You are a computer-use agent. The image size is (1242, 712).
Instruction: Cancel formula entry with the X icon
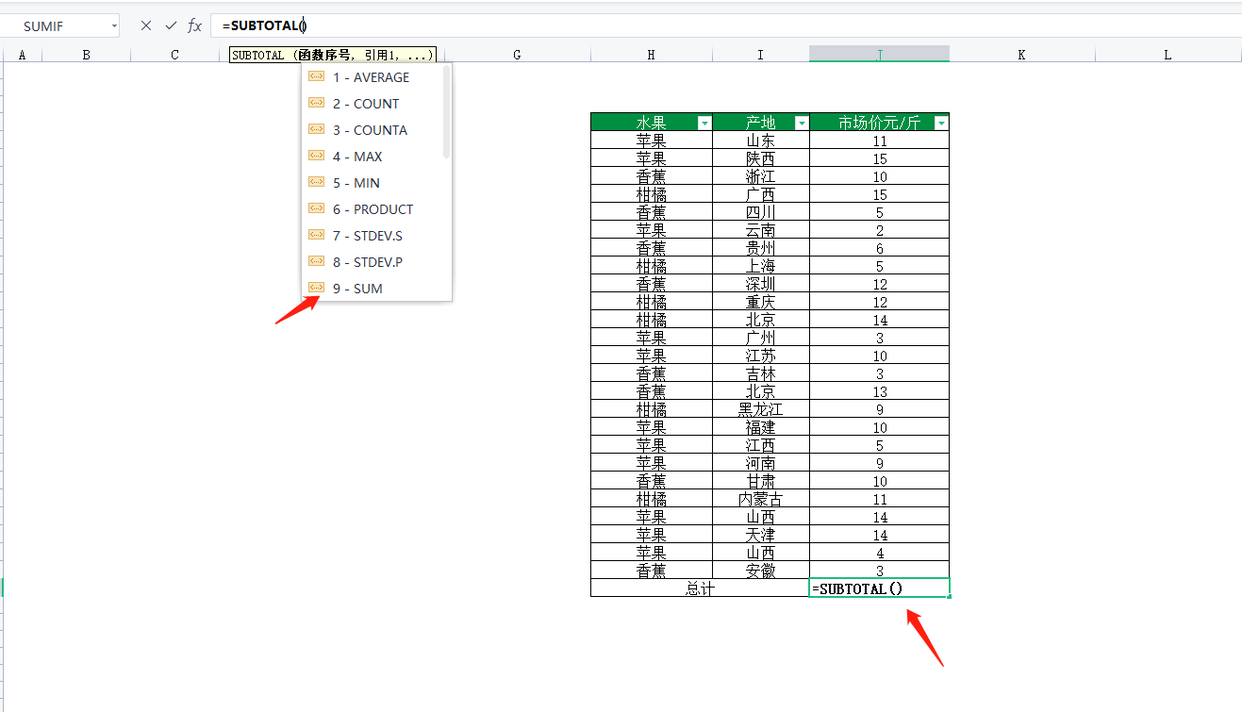[146, 26]
